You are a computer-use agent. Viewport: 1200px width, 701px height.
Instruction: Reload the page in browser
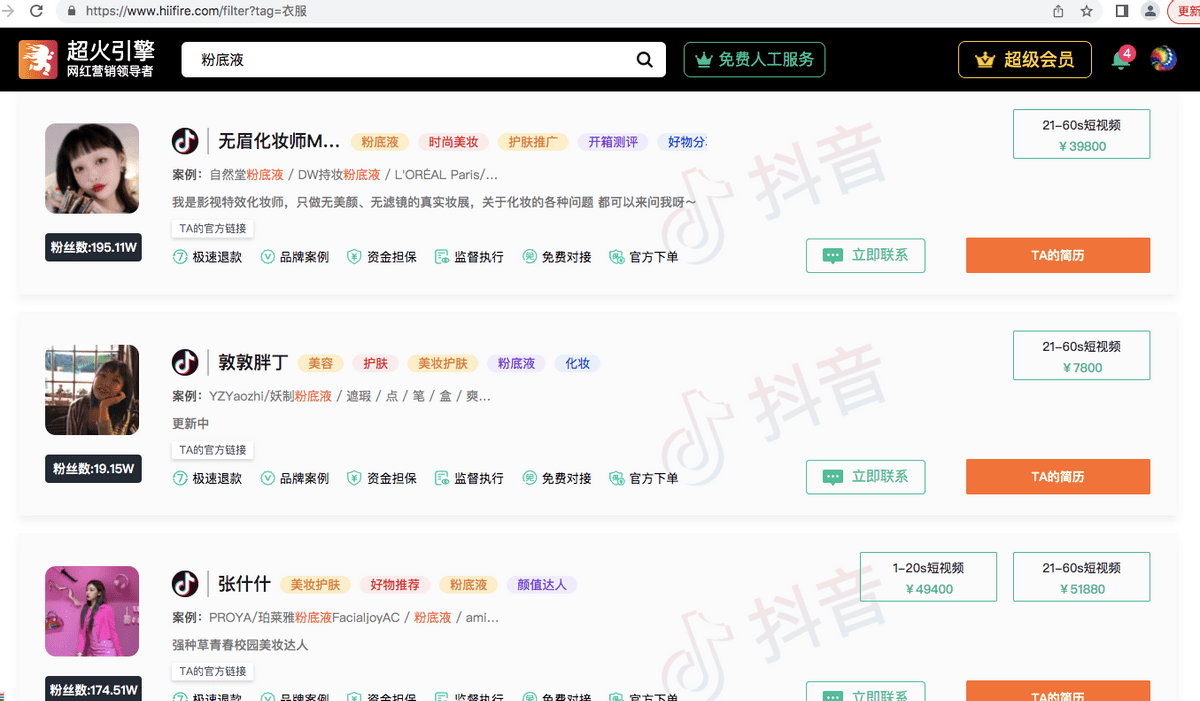37,12
